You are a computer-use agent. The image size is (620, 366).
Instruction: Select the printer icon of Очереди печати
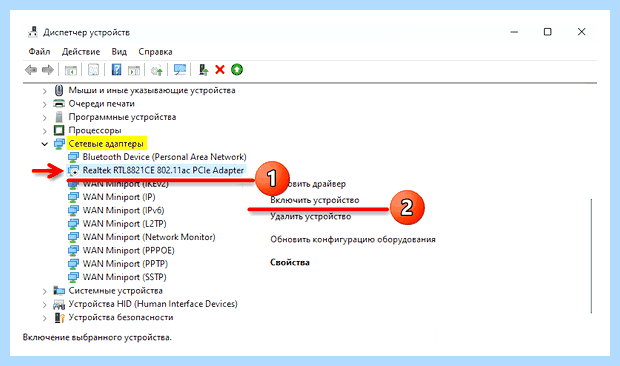pyautogui.click(x=59, y=104)
